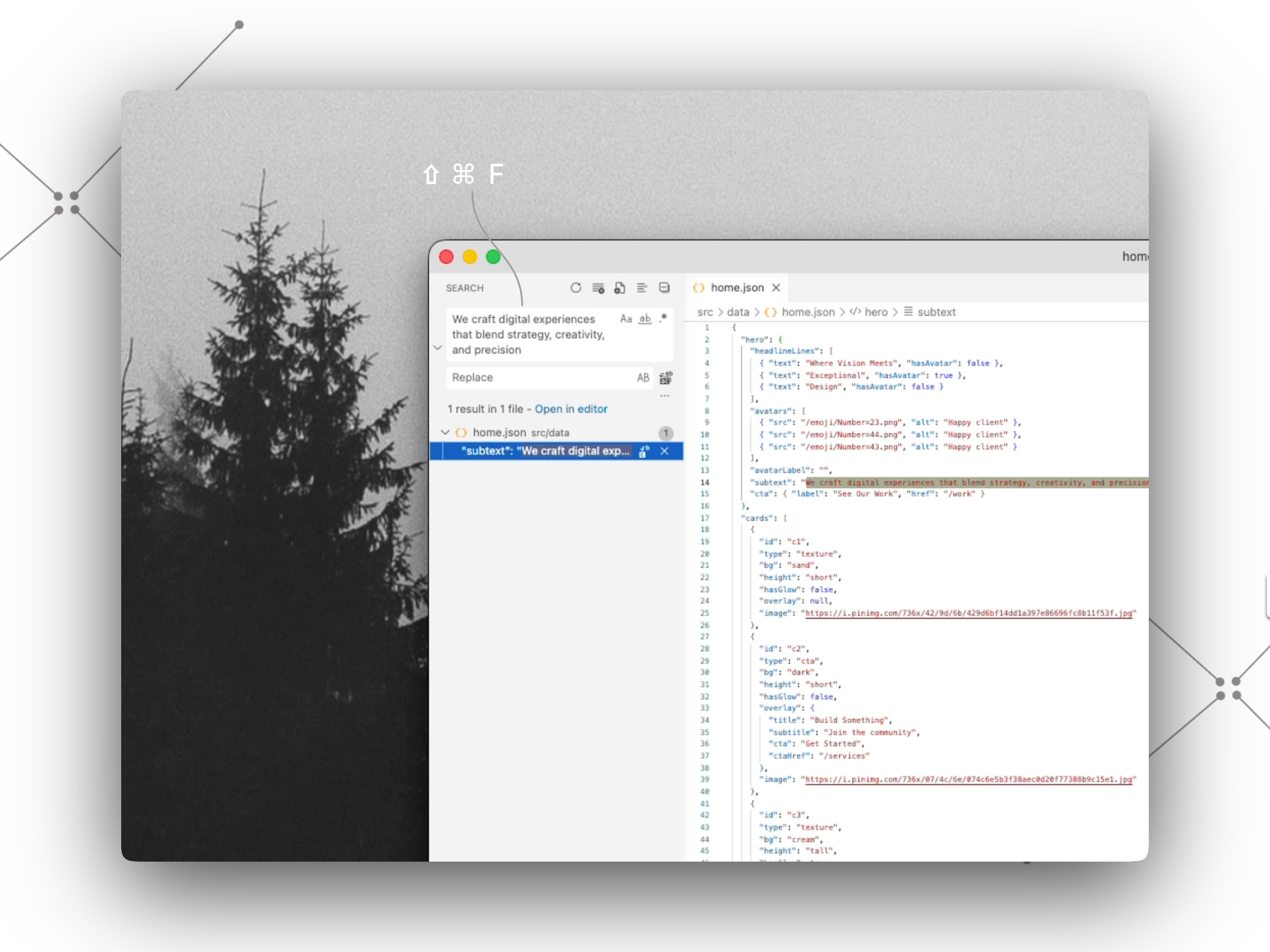Click hero in the breadcrumb
This screenshot has width=1270, height=952.
point(876,312)
